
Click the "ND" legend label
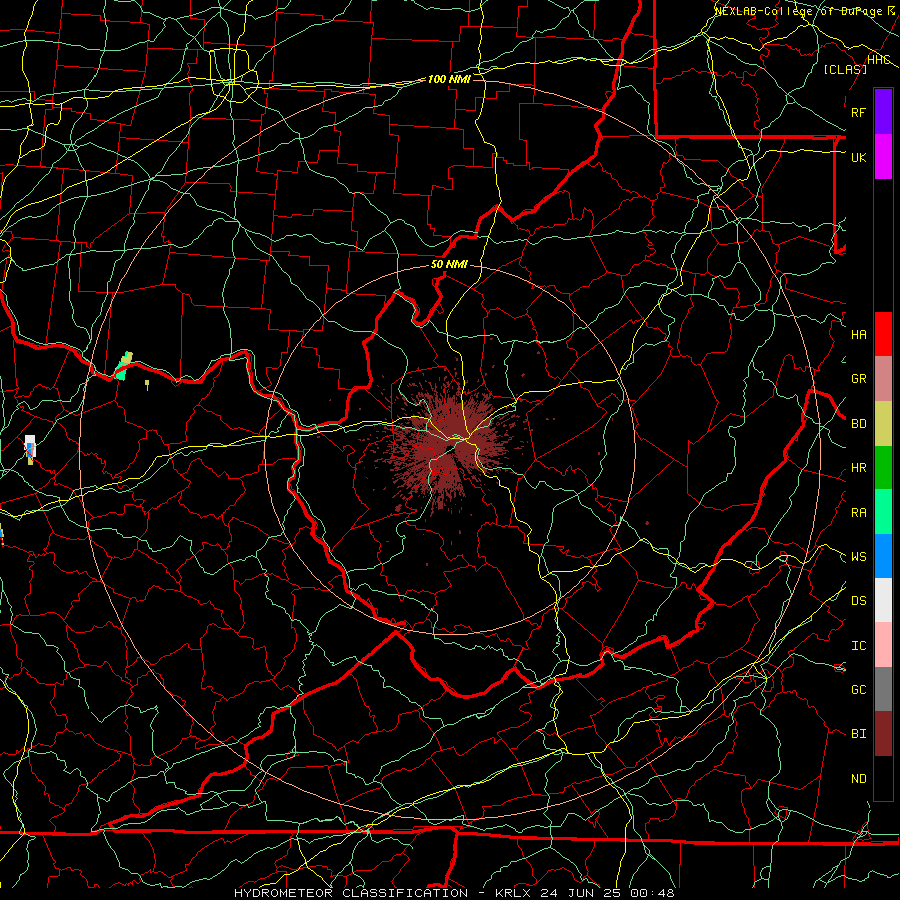(858, 779)
